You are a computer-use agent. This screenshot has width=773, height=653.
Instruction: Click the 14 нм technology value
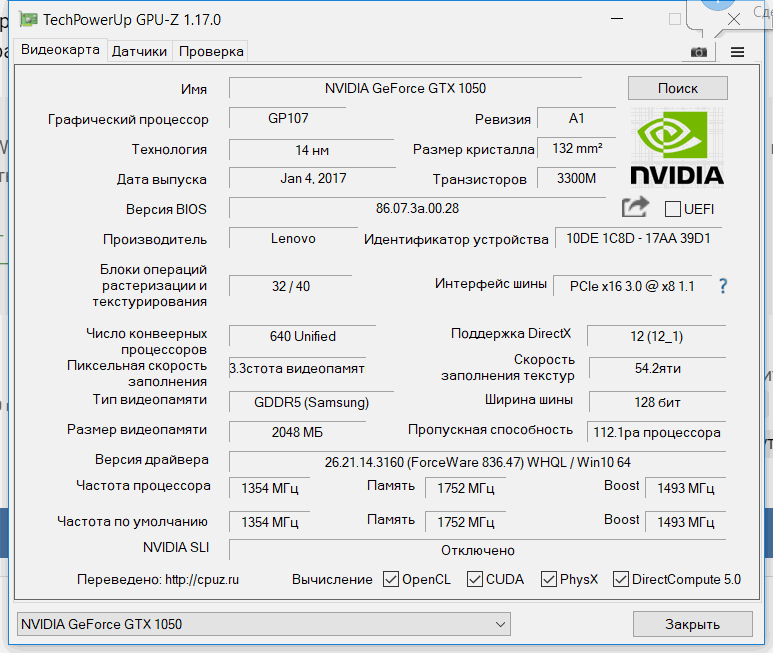312,150
